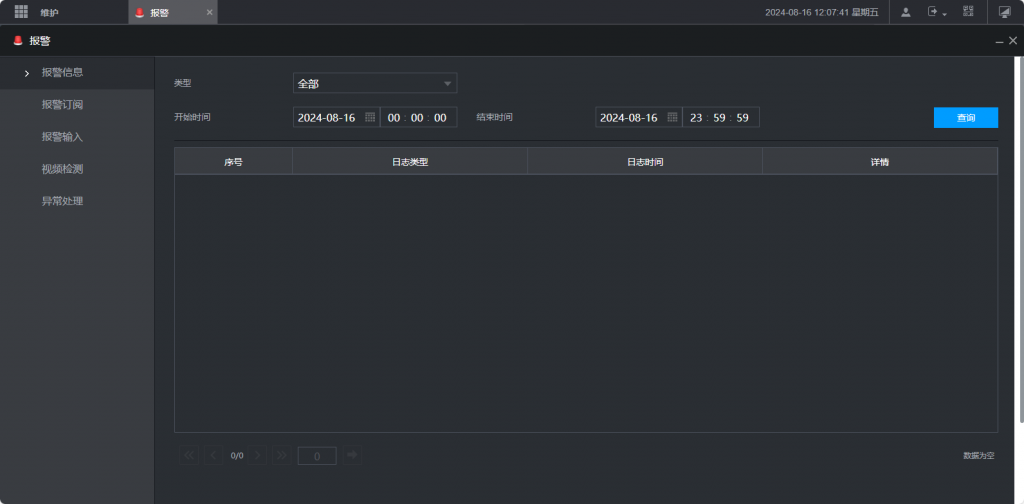The width and height of the screenshot is (1024, 504).
Task: Click the start time hour field
Action: 394,117
